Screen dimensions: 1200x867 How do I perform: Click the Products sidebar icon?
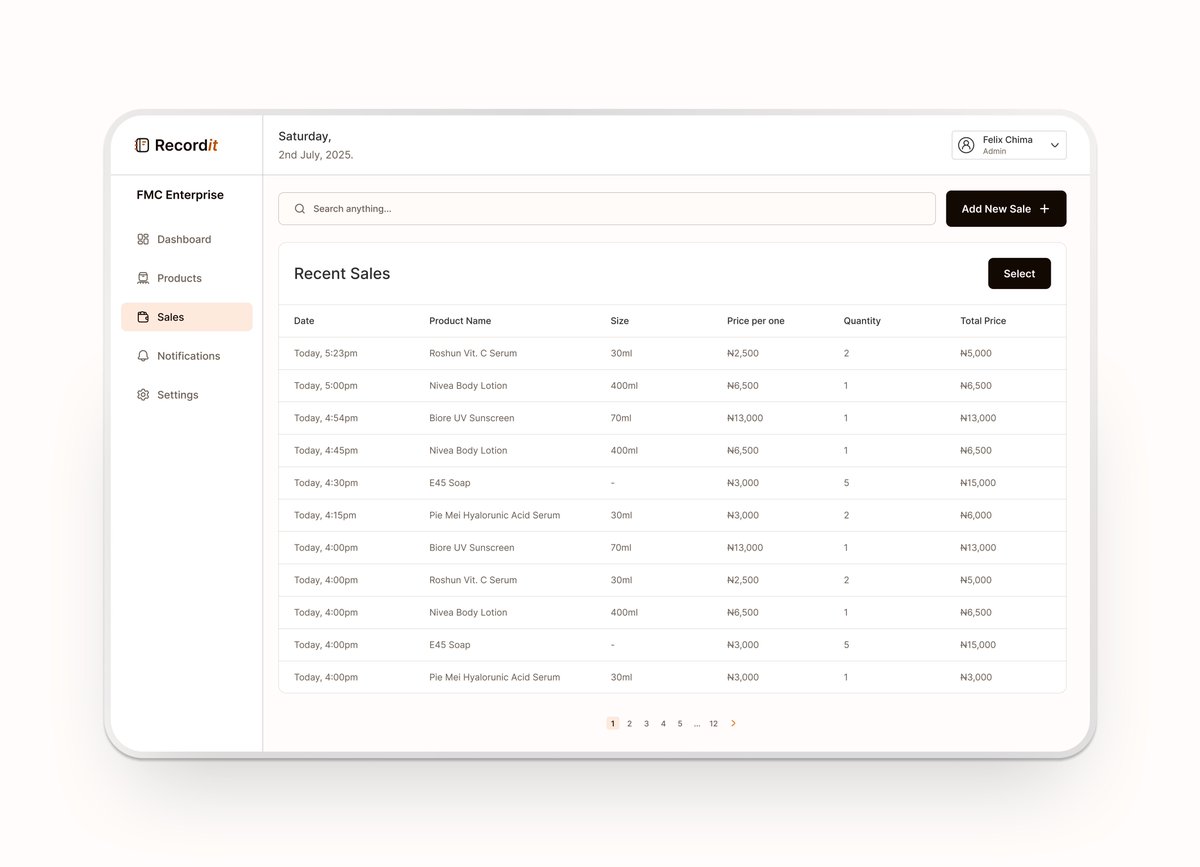pyautogui.click(x=143, y=278)
